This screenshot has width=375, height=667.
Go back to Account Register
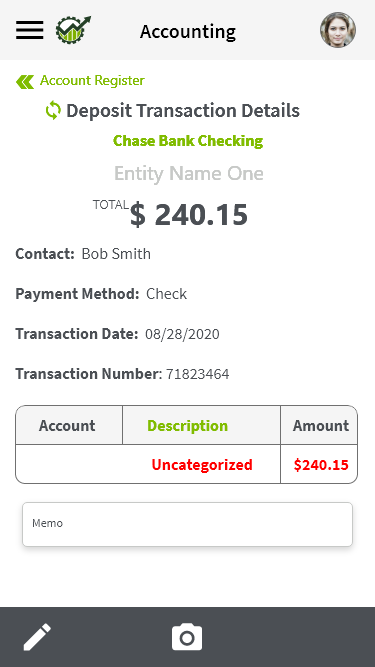pyautogui.click(x=92, y=80)
